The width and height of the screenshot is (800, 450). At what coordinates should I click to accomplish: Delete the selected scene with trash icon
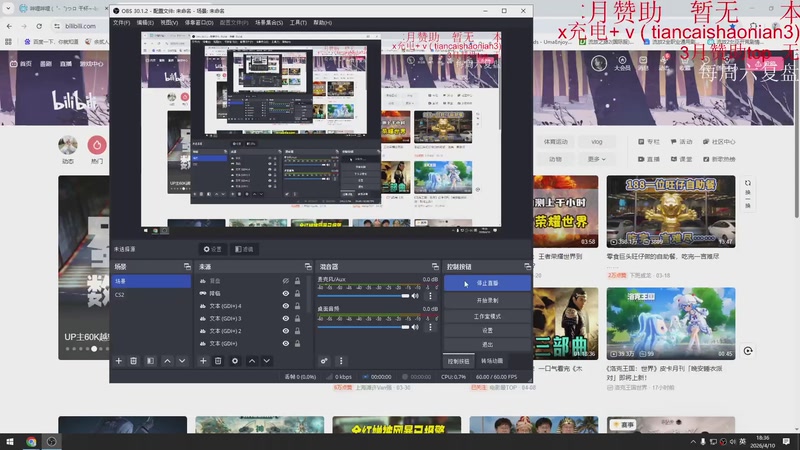(134, 361)
